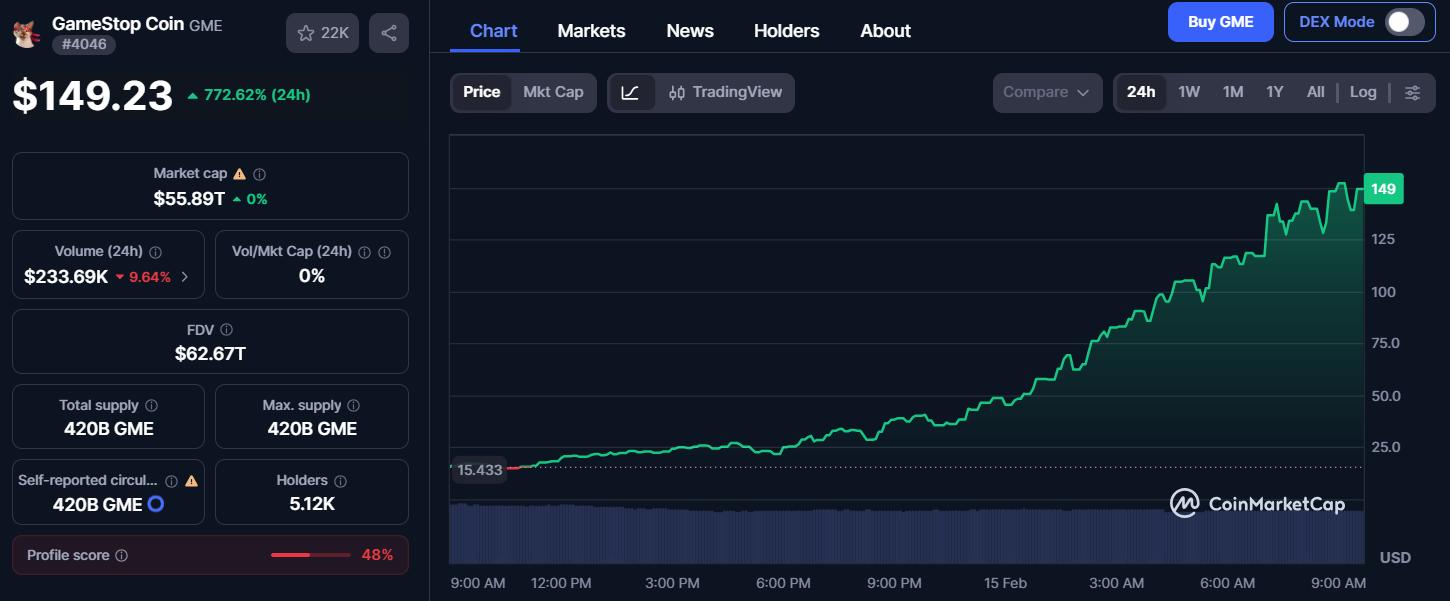Image resolution: width=1450 pixels, height=601 pixels.
Task: Open Profile score info icon
Action: pos(121,555)
